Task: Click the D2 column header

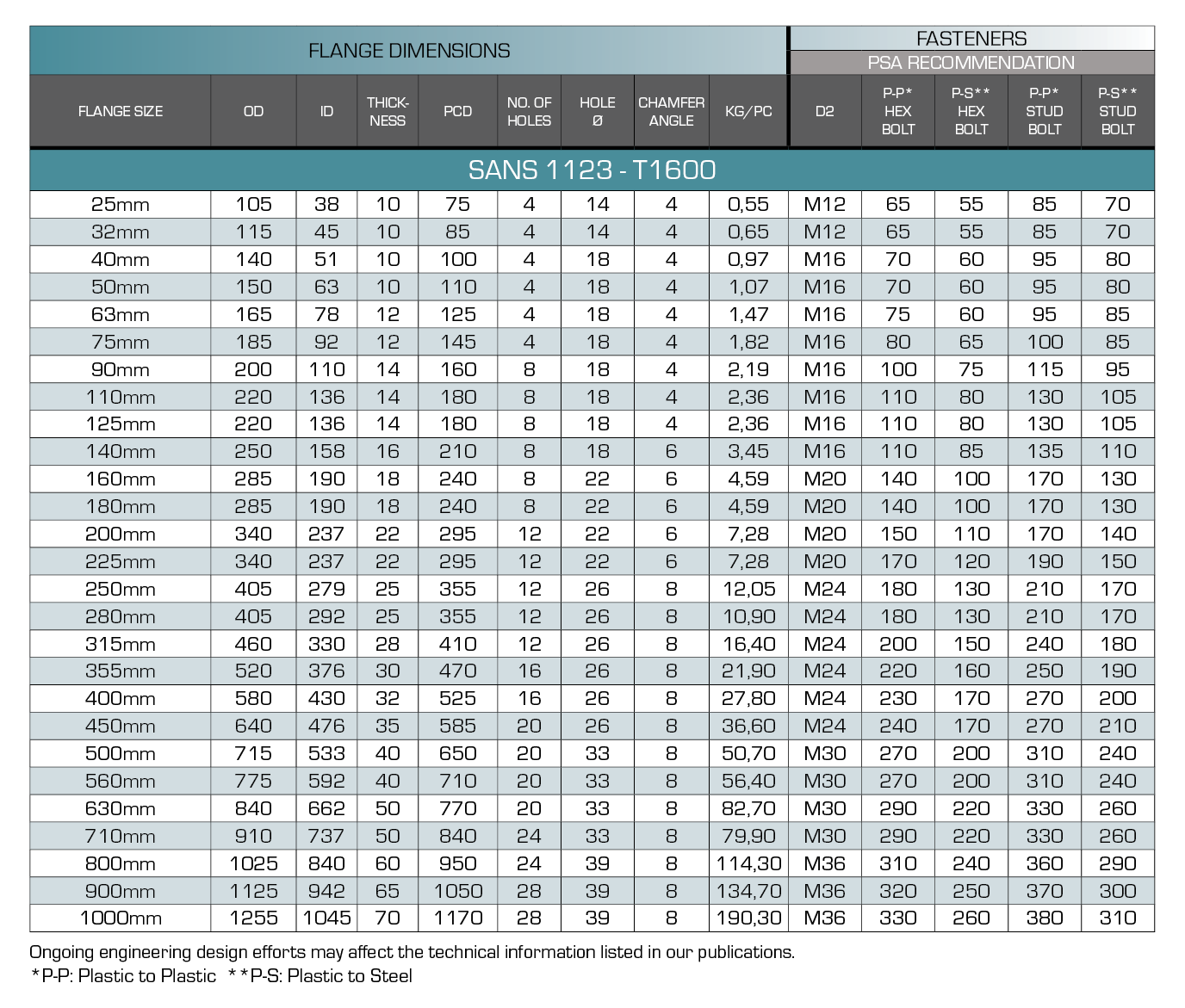Action: pyautogui.click(x=824, y=111)
